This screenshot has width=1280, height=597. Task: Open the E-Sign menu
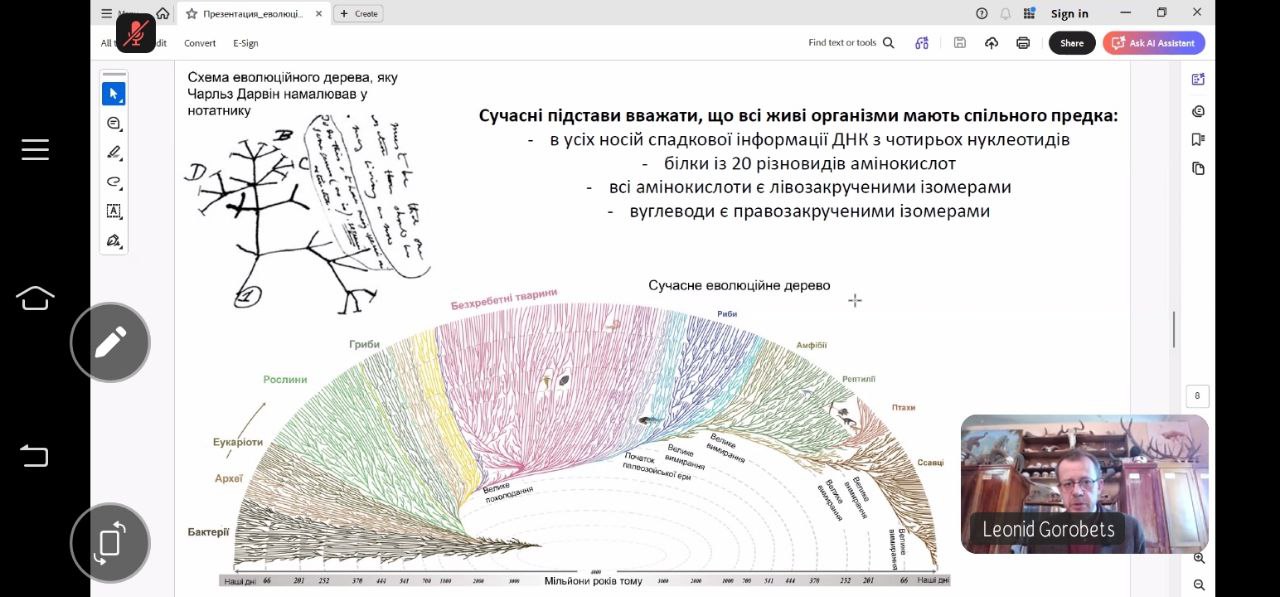[245, 43]
